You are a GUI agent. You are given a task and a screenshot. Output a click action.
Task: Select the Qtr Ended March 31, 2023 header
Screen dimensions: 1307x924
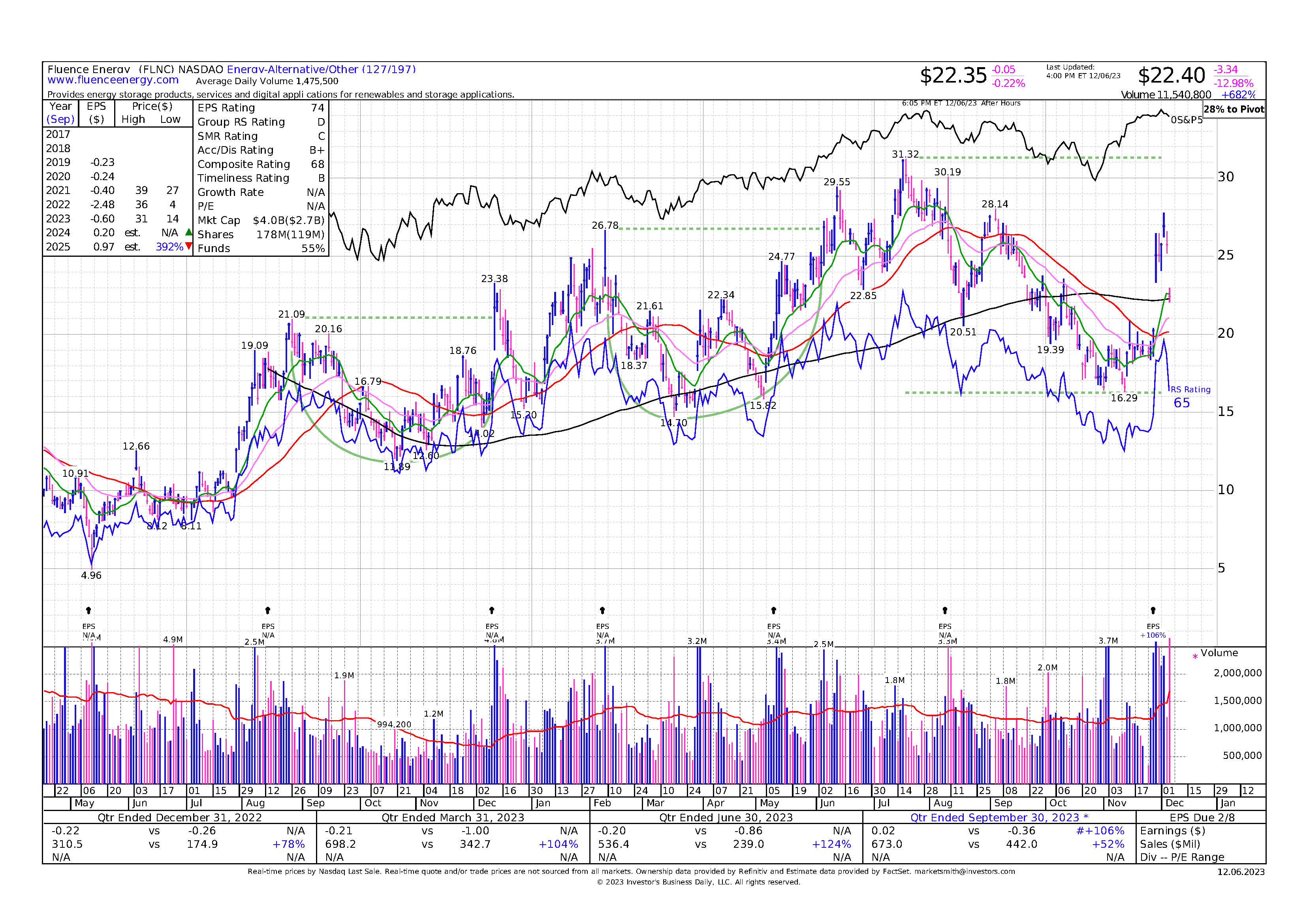pos(453,818)
